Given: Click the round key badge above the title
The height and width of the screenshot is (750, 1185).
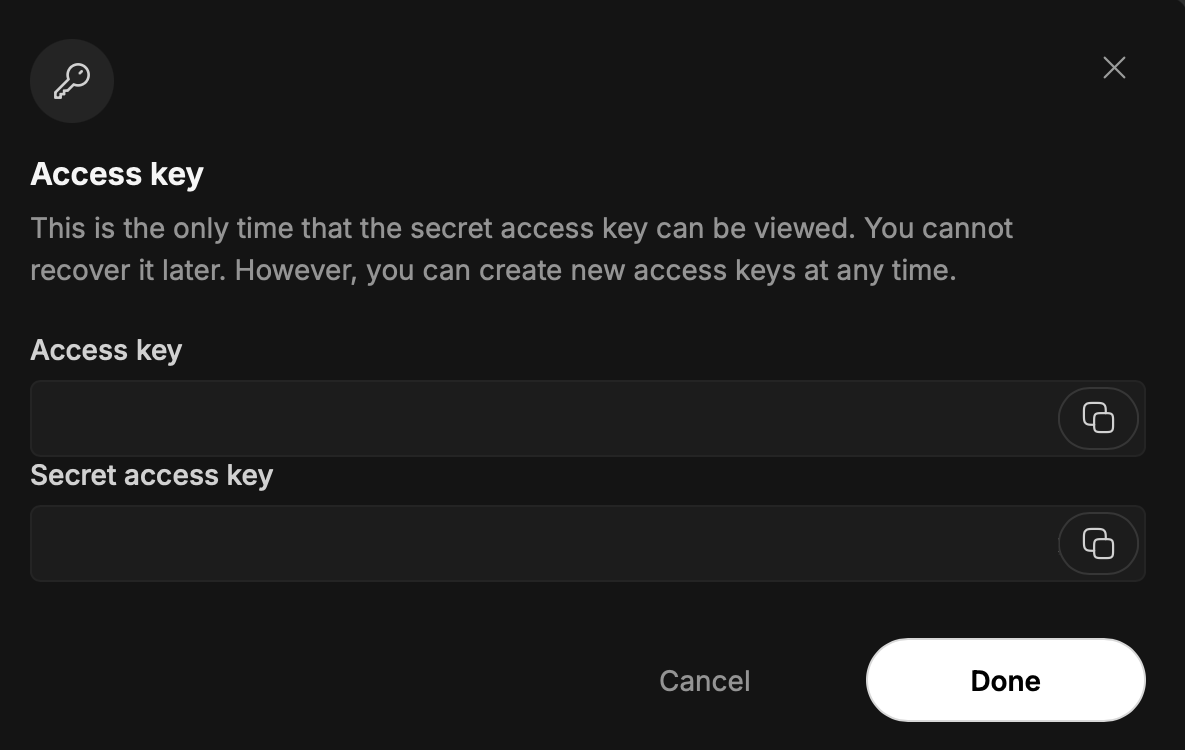Looking at the screenshot, I should tap(72, 81).
